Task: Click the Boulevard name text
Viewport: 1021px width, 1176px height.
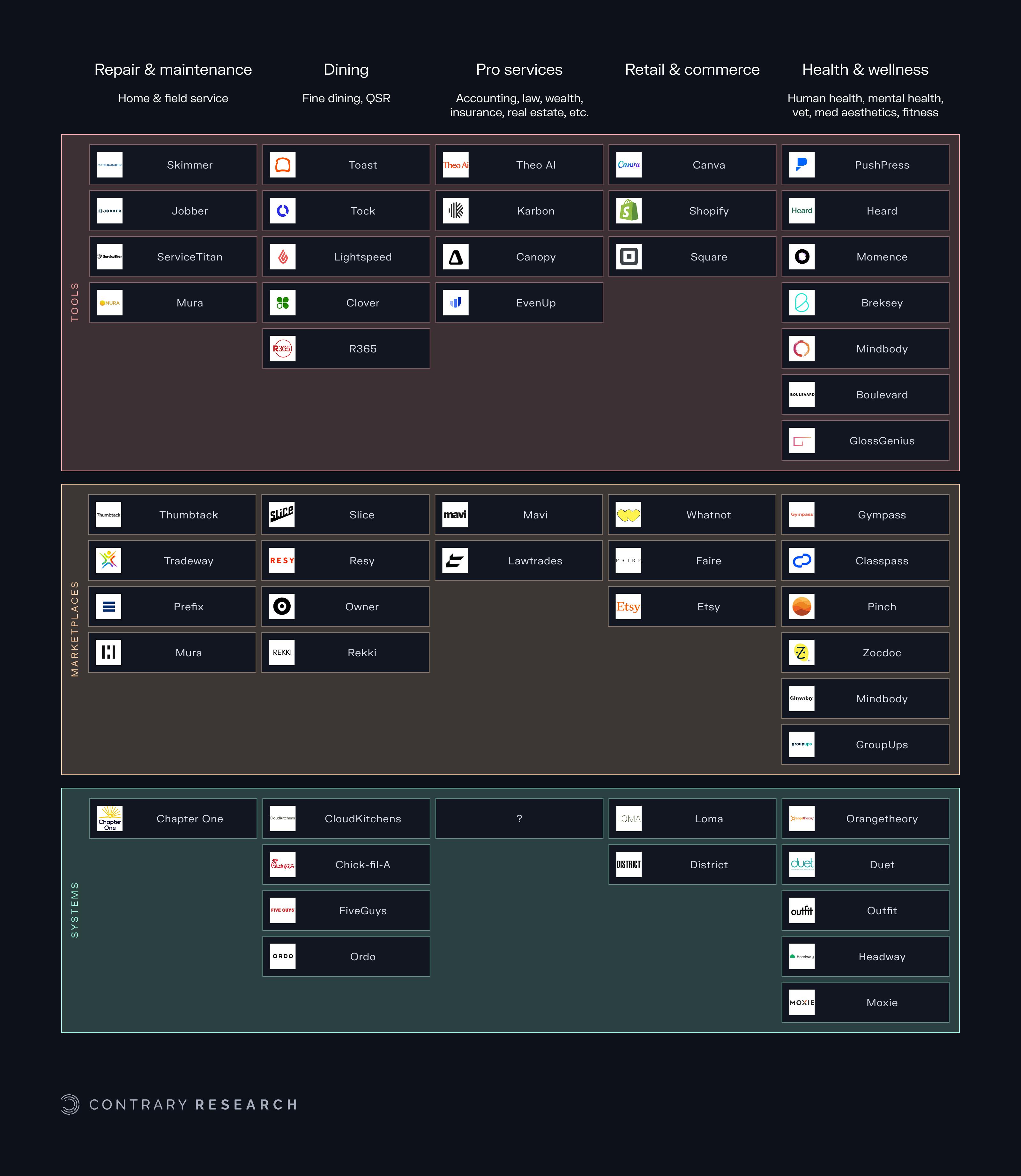Action: point(882,395)
